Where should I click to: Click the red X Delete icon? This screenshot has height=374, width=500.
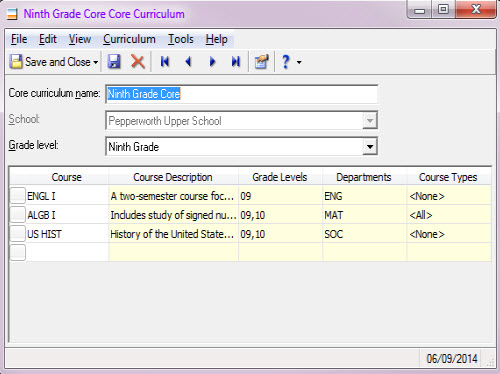(x=138, y=62)
